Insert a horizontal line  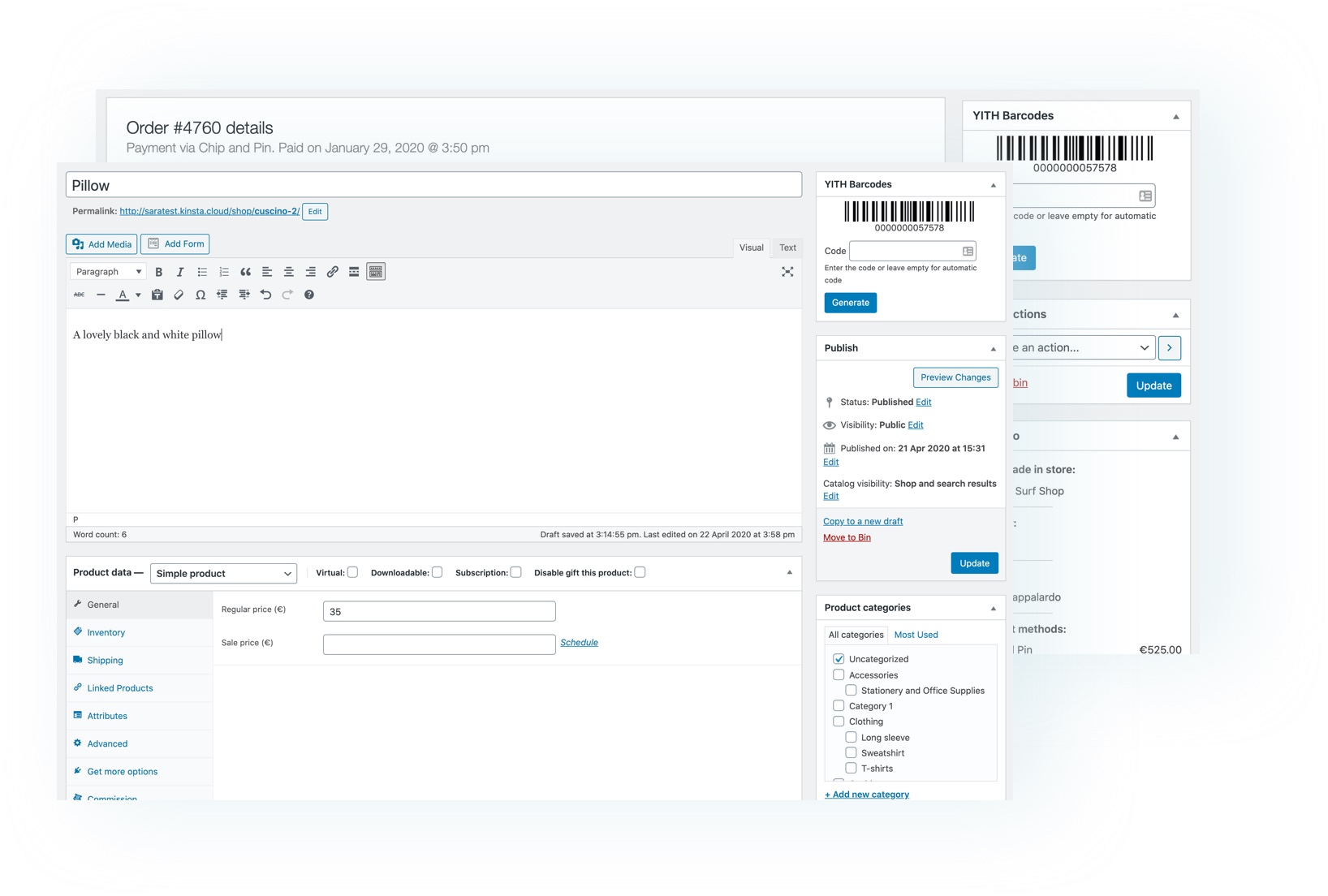click(x=101, y=295)
